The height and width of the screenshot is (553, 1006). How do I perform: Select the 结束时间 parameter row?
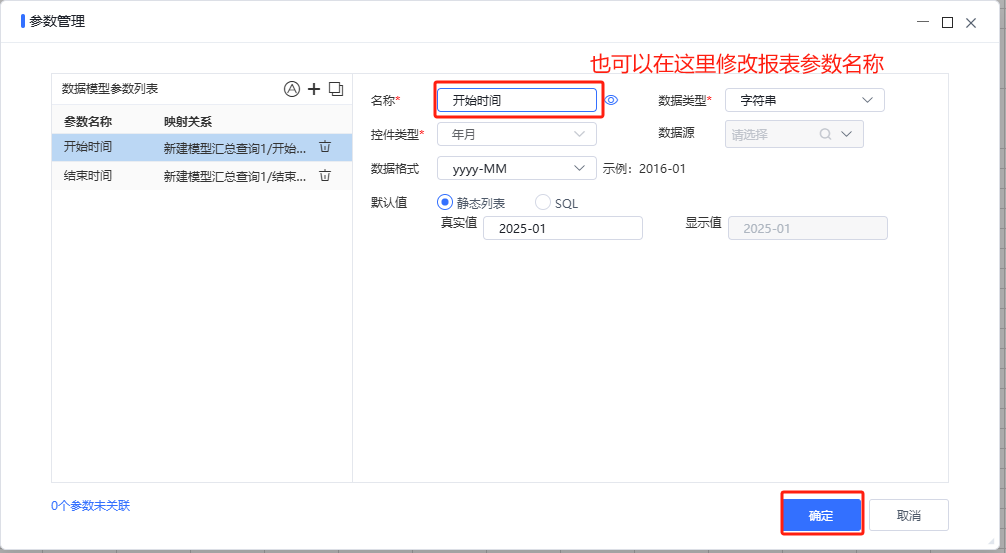tap(201, 176)
